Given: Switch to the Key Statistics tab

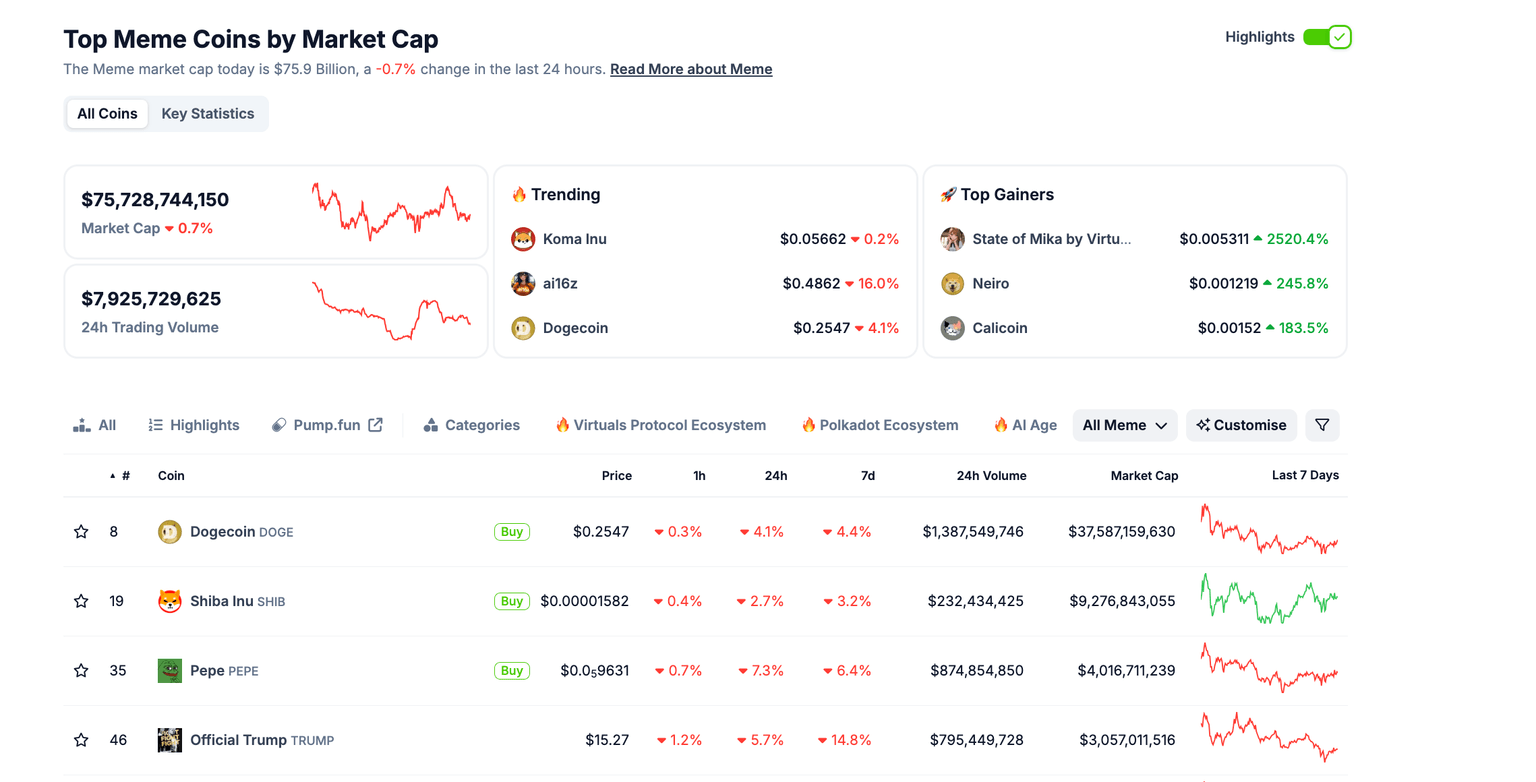Looking at the screenshot, I should pyautogui.click(x=208, y=114).
